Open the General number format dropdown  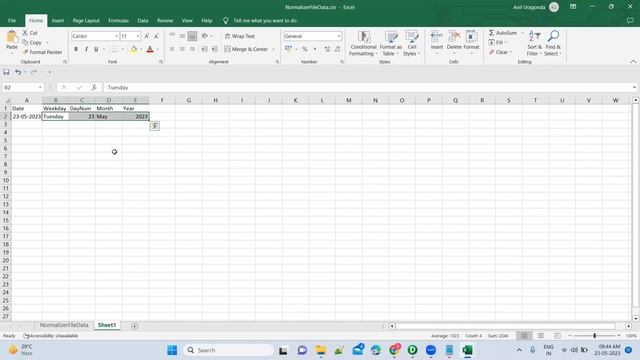[x=339, y=36]
